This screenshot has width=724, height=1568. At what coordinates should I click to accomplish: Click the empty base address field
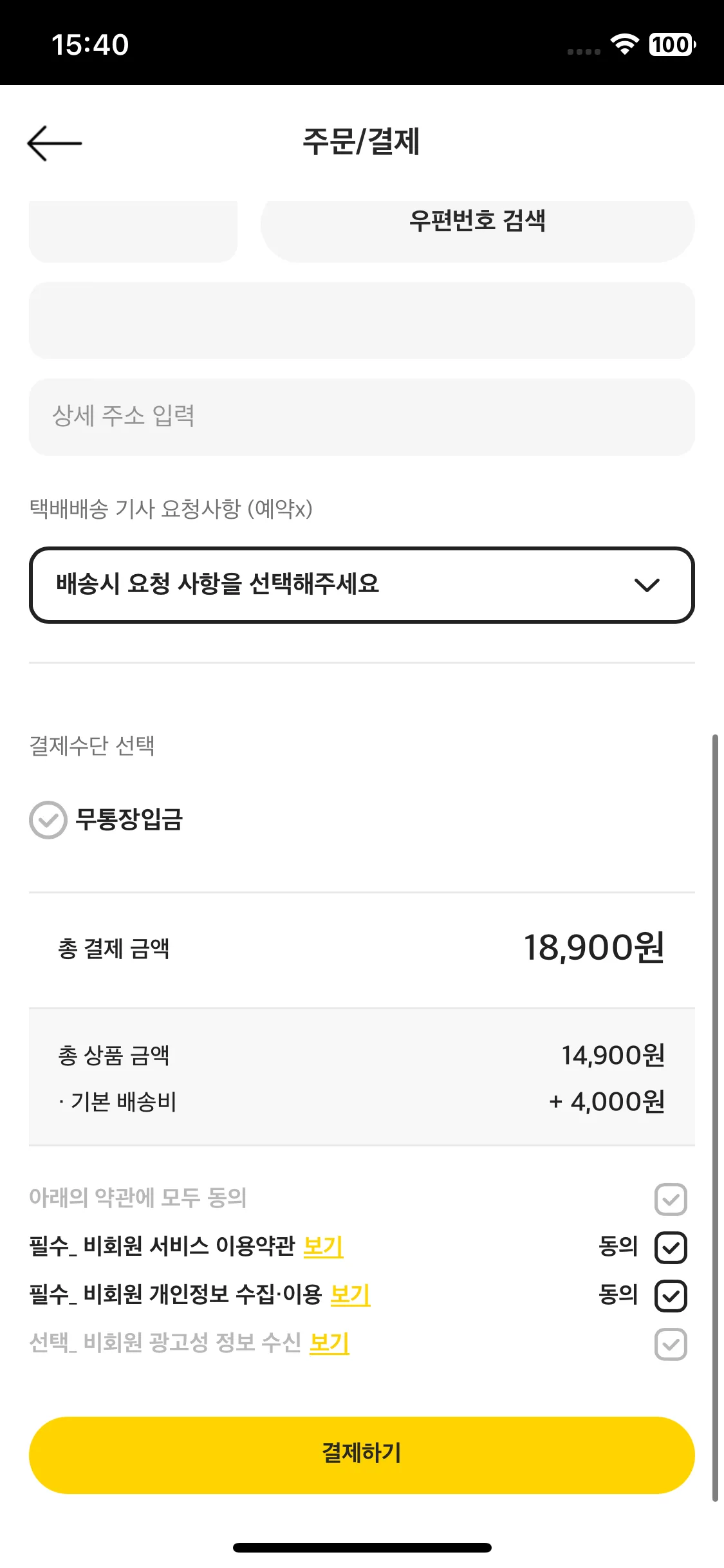362,321
